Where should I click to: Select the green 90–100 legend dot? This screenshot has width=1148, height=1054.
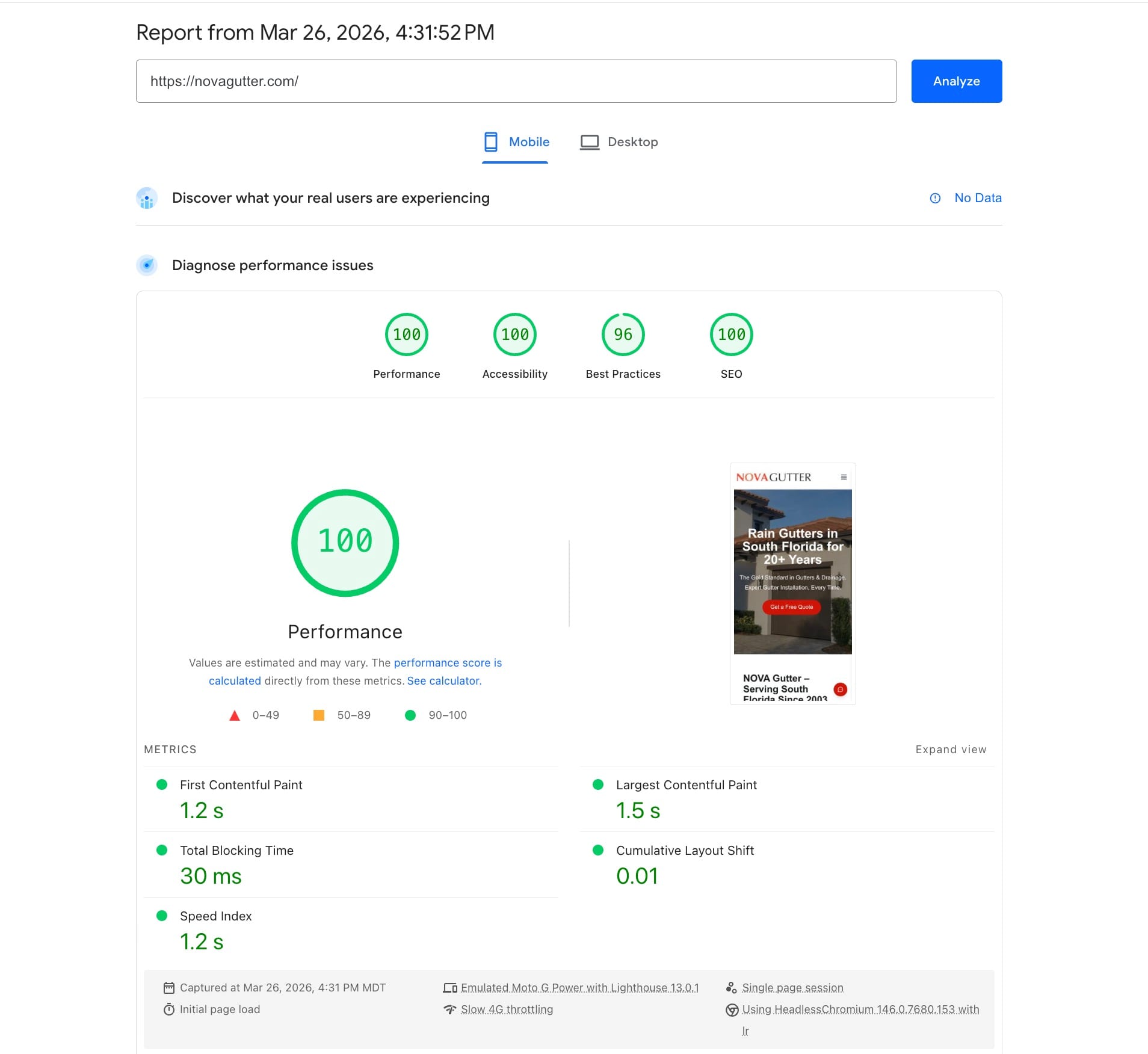[x=411, y=715]
